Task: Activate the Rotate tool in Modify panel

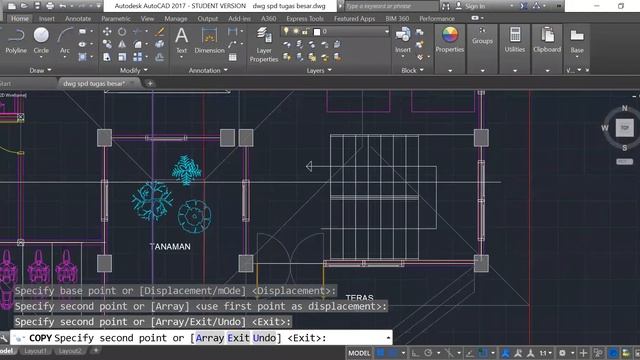Action: tap(122, 31)
